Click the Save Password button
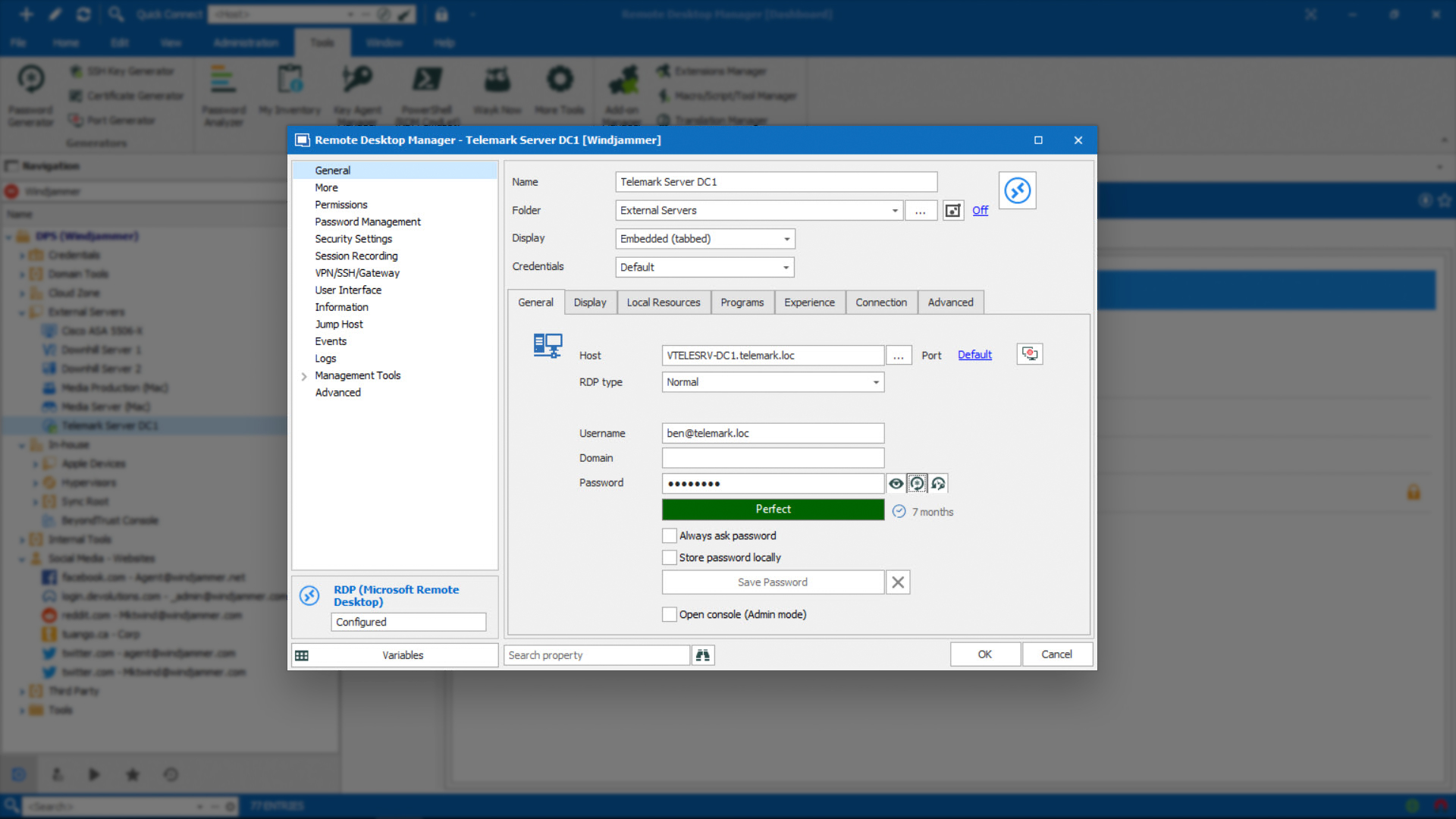The height and width of the screenshot is (819, 1456). point(772,581)
